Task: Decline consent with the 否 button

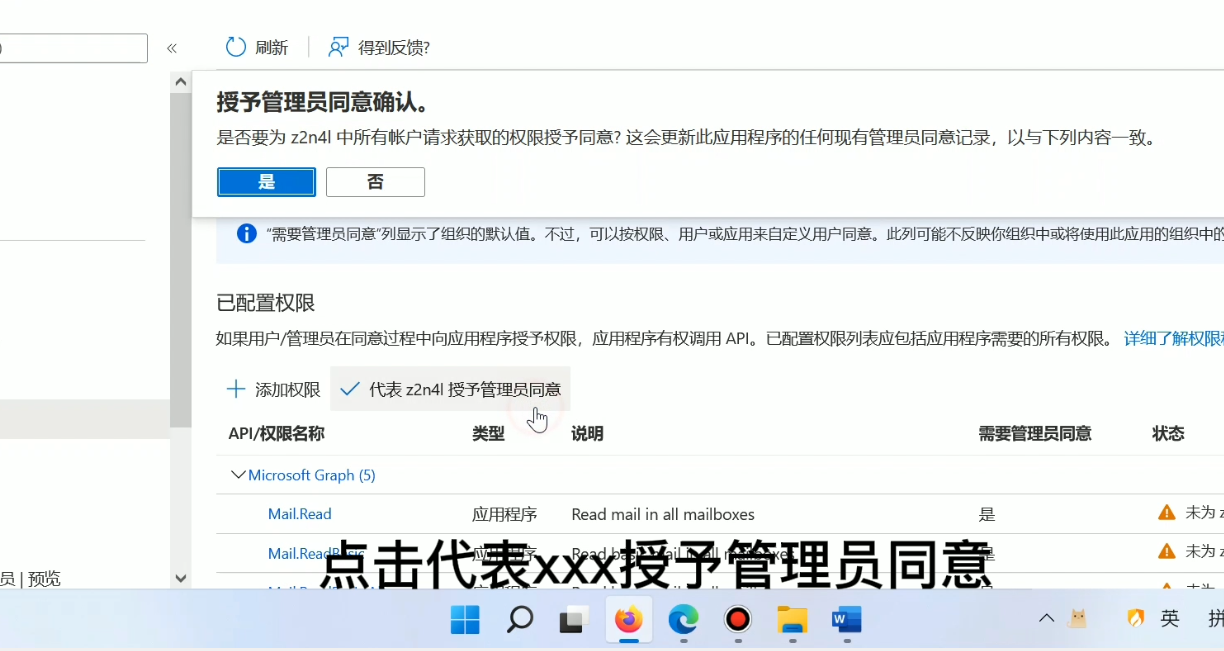Action: point(375,182)
